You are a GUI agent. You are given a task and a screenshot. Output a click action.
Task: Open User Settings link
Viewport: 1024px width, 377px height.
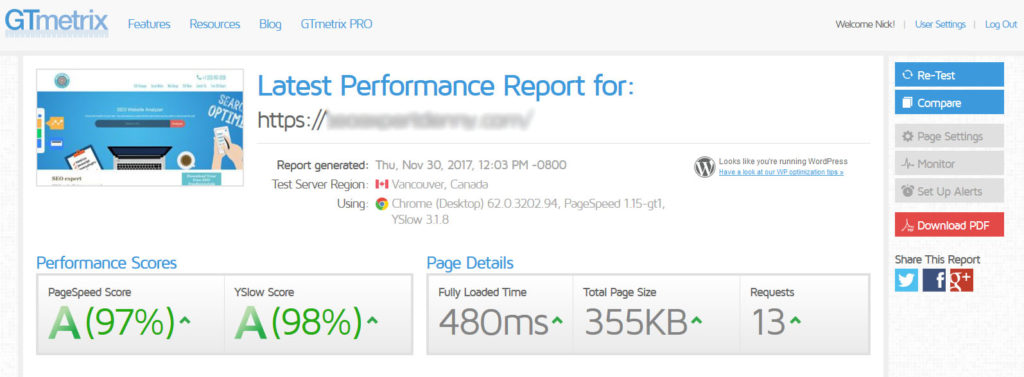[940, 24]
